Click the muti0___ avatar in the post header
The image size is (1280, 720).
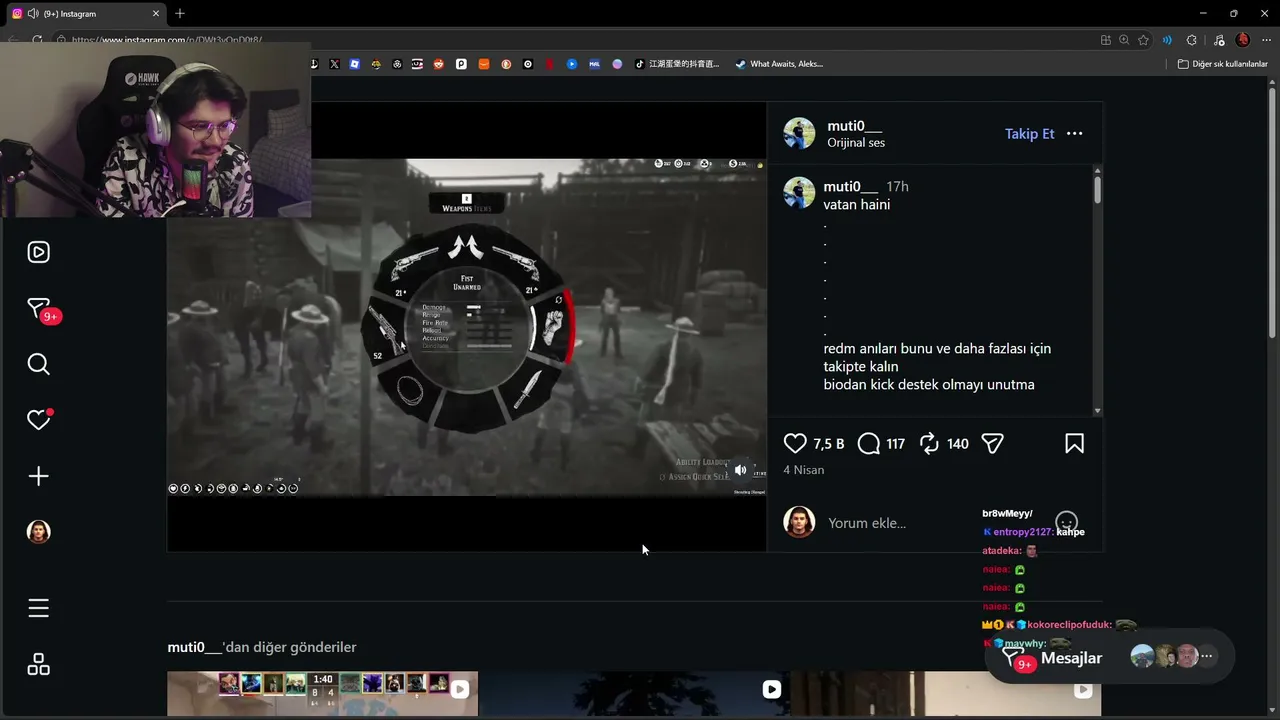pyautogui.click(x=799, y=133)
